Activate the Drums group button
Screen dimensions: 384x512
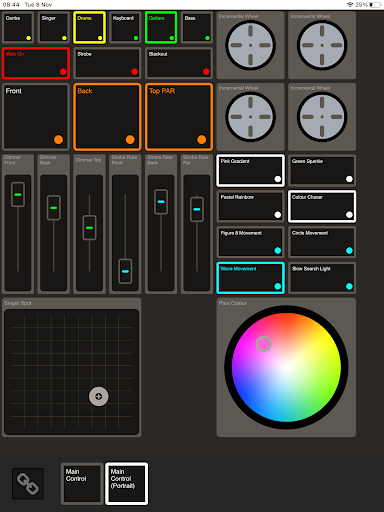89,27
